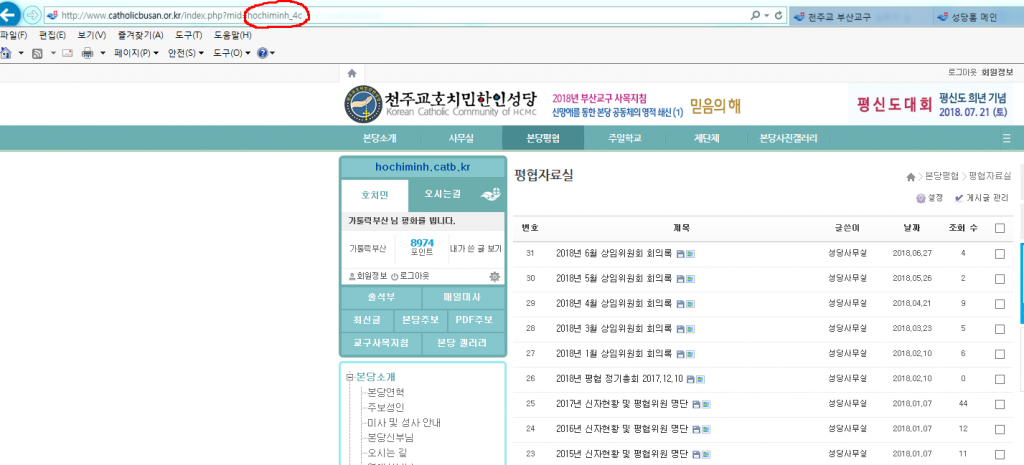The image size is (1024, 465).
Task: Click the blue help question mark icon
Action: pos(262,53)
